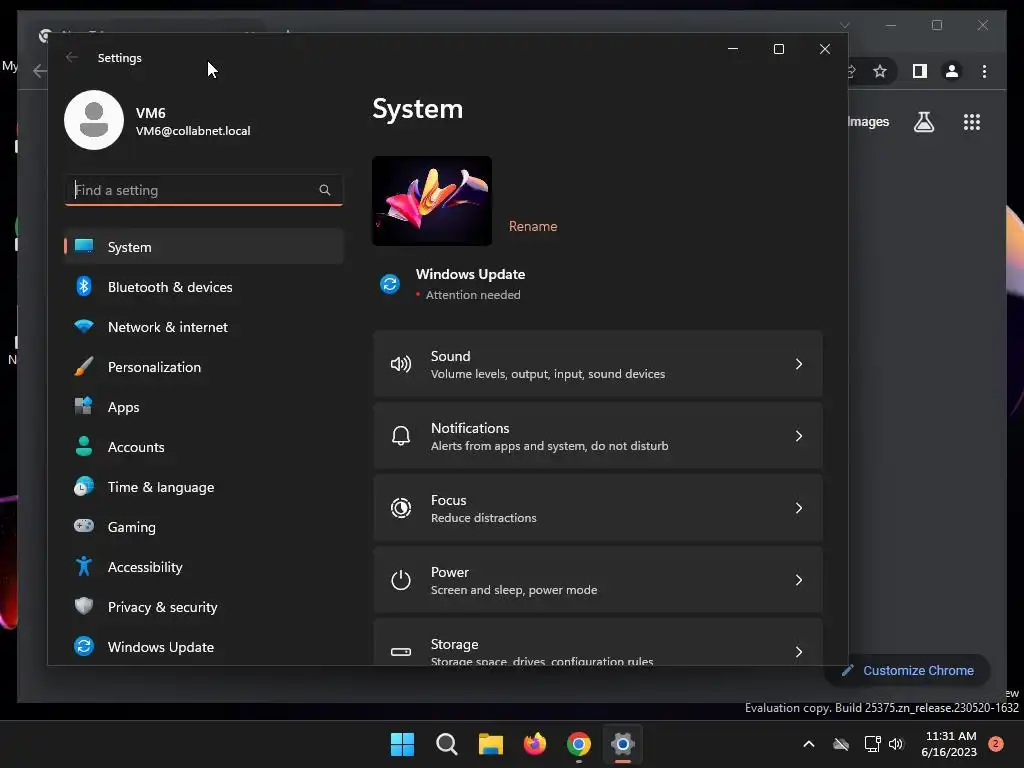This screenshot has width=1024, height=768.
Task: Select Time & language label
Action: point(161,487)
